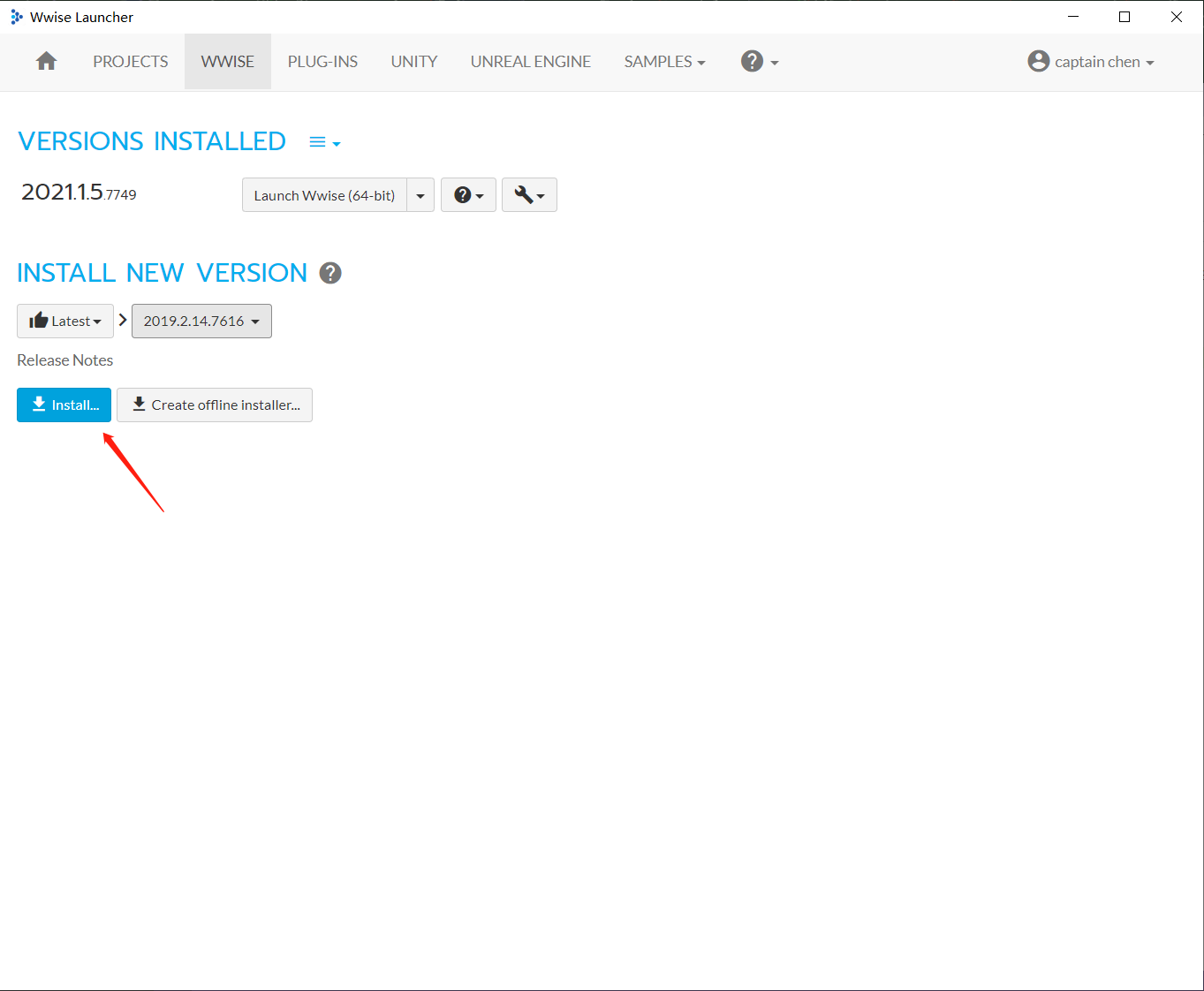Select the WWISE tab
Screen dimensions: 1204x991
228,61
